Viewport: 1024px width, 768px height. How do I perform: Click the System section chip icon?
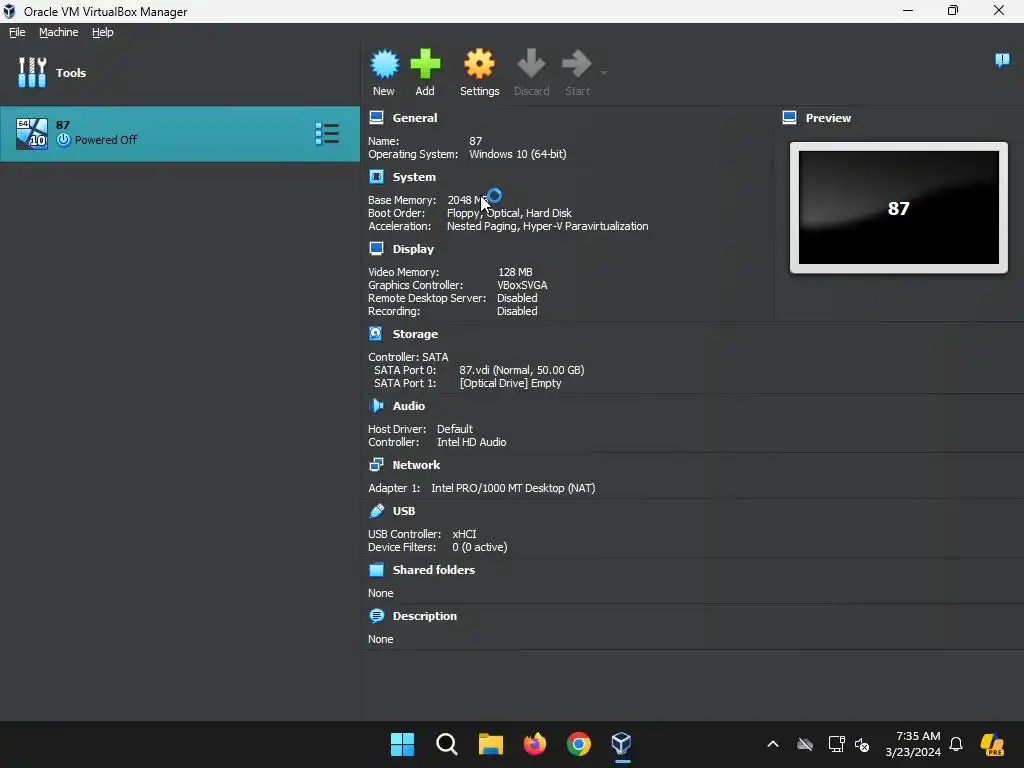(x=376, y=177)
